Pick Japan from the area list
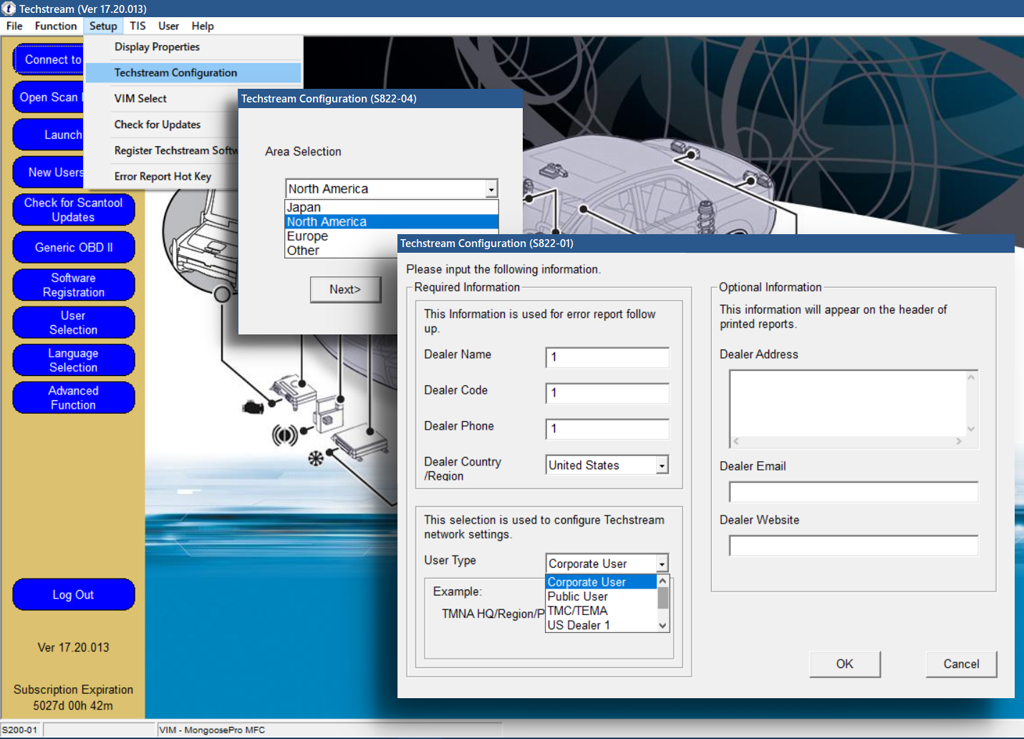The height and width of the screenshot is (739, 1024). point(303,208)
